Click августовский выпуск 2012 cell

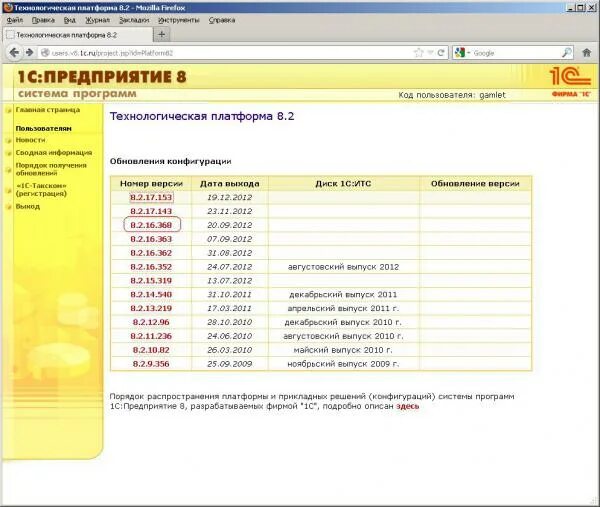[343, 267]
